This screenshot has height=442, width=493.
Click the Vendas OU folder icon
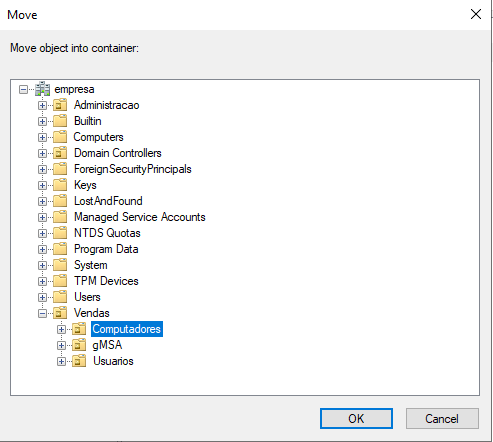[x=60, y=313]
